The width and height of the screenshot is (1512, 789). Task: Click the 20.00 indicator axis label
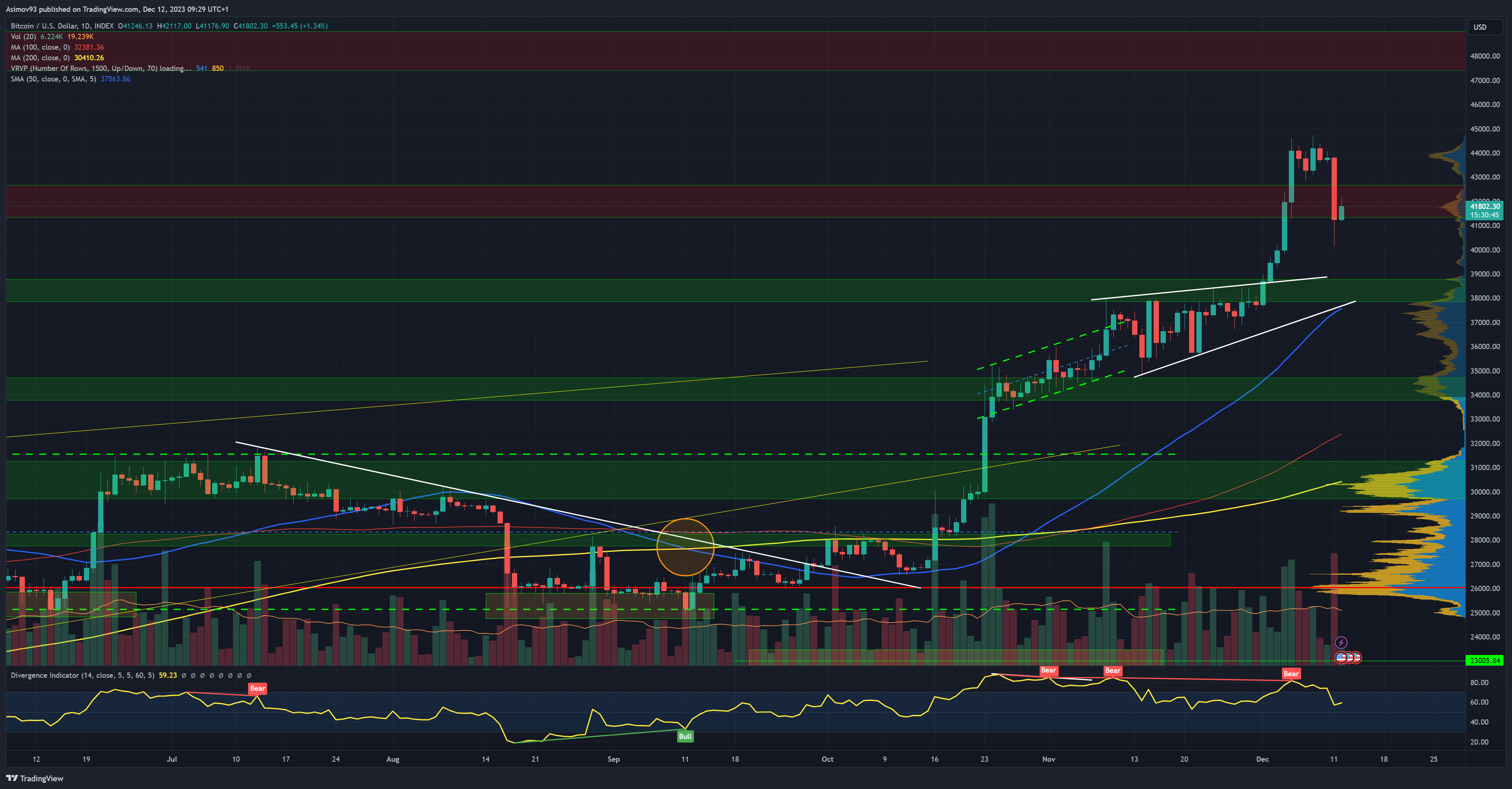coord(1479,741)
